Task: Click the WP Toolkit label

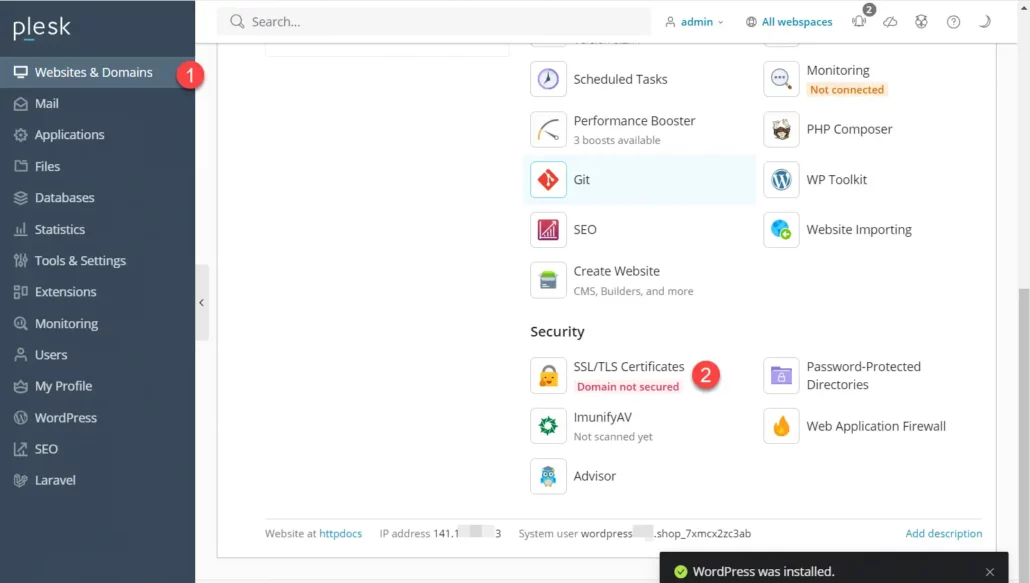Action: pyautogui.click(x=836, y=179)
